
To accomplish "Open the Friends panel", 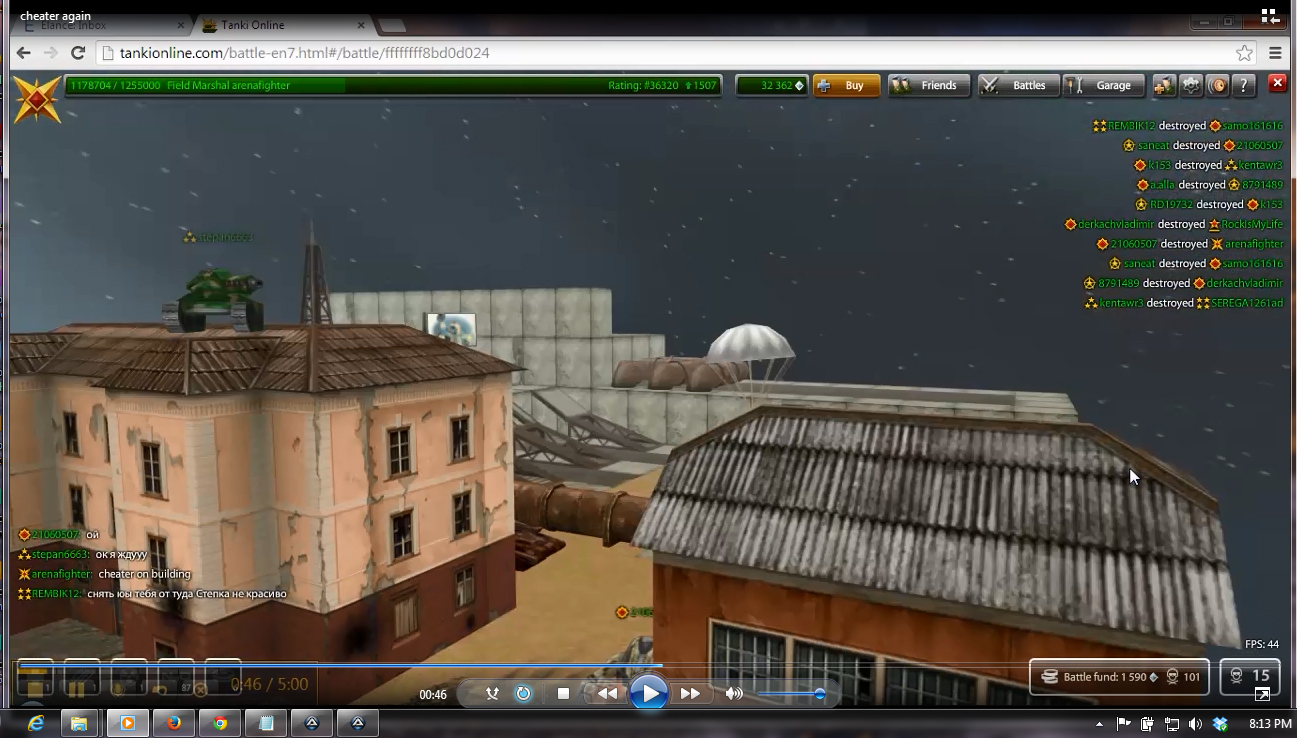I will (929, 86).
